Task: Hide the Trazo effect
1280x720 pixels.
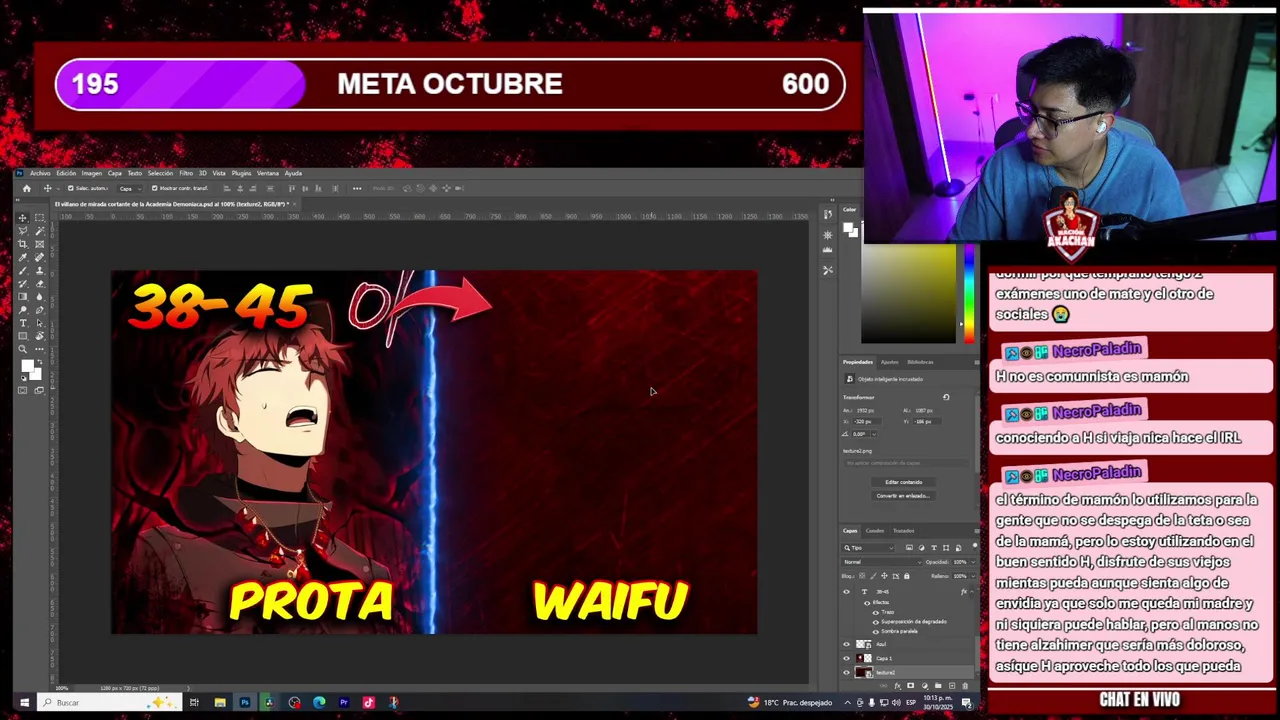Action: (x=876, y=613)
